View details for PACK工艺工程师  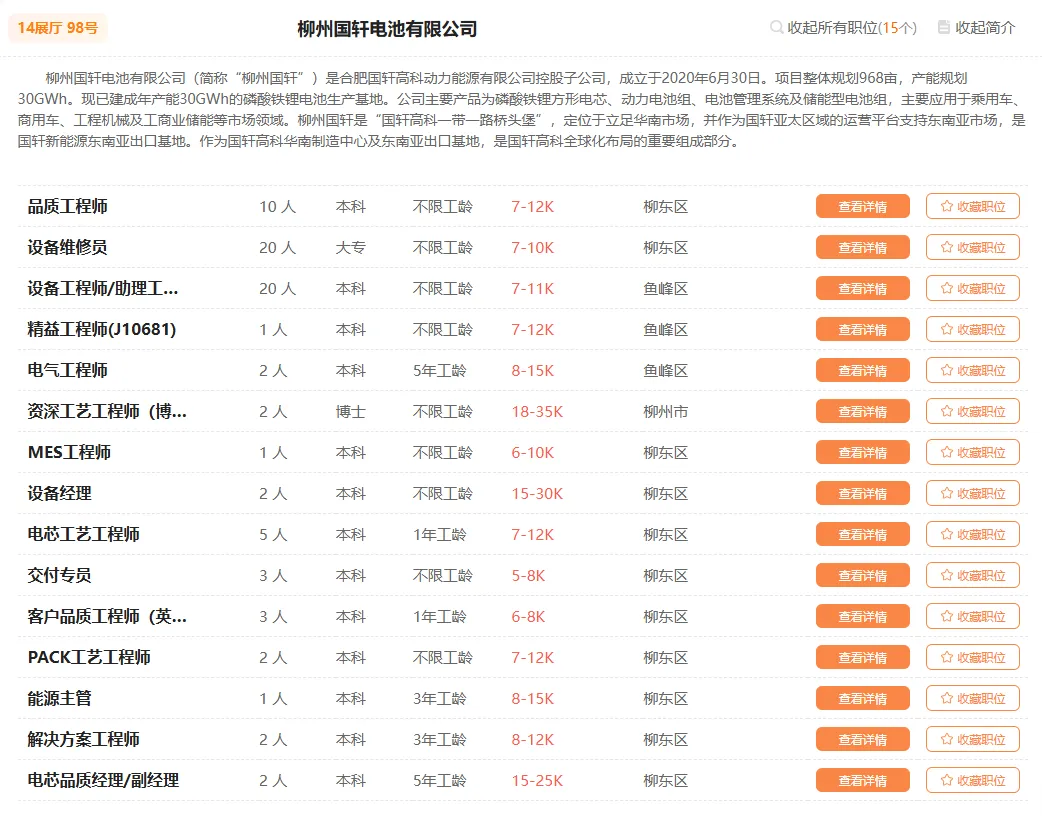click(x=863, y=657)
